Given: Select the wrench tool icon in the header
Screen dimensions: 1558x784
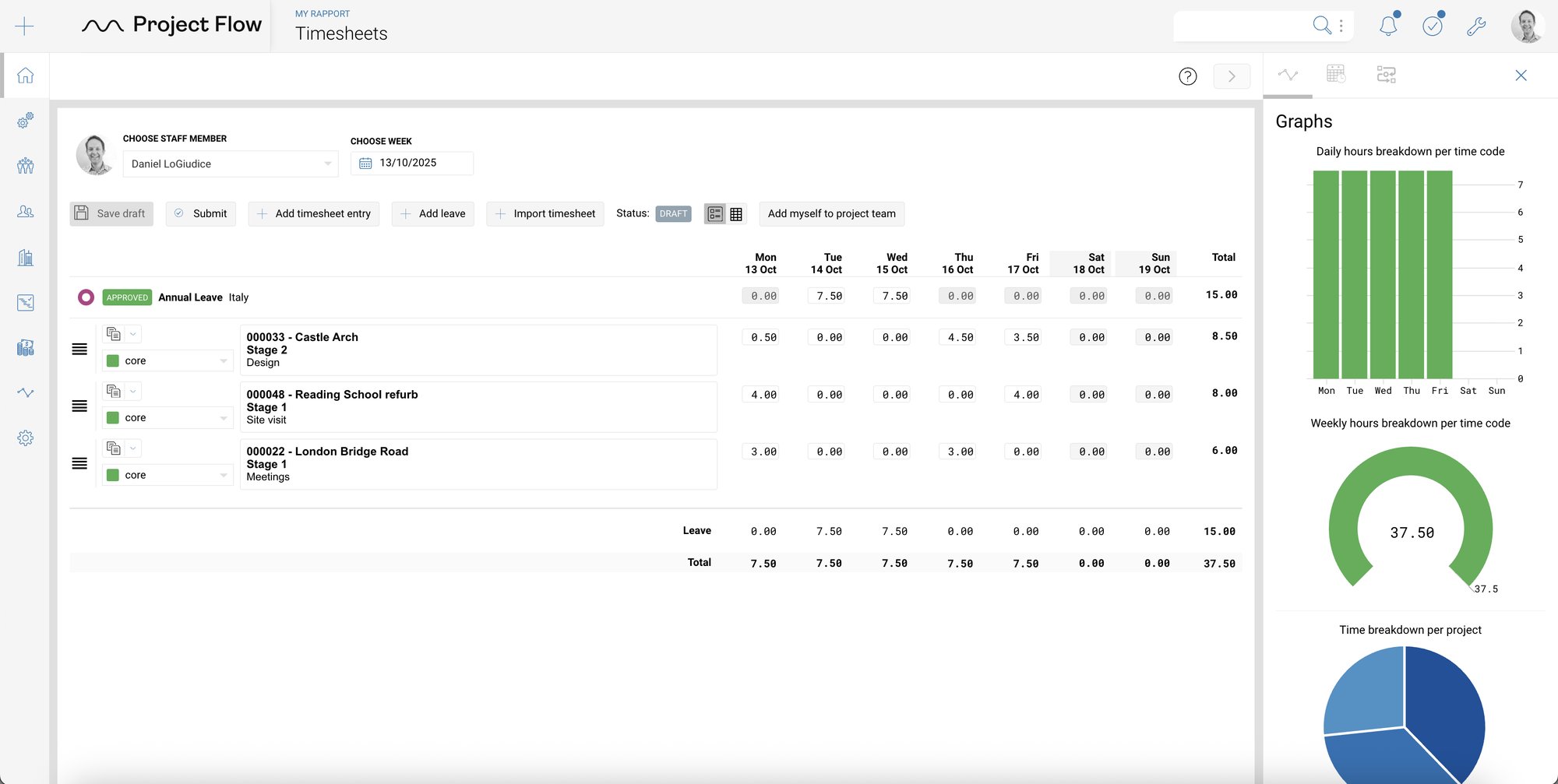Looking at the screenshot, I should tap(1478, 25).
